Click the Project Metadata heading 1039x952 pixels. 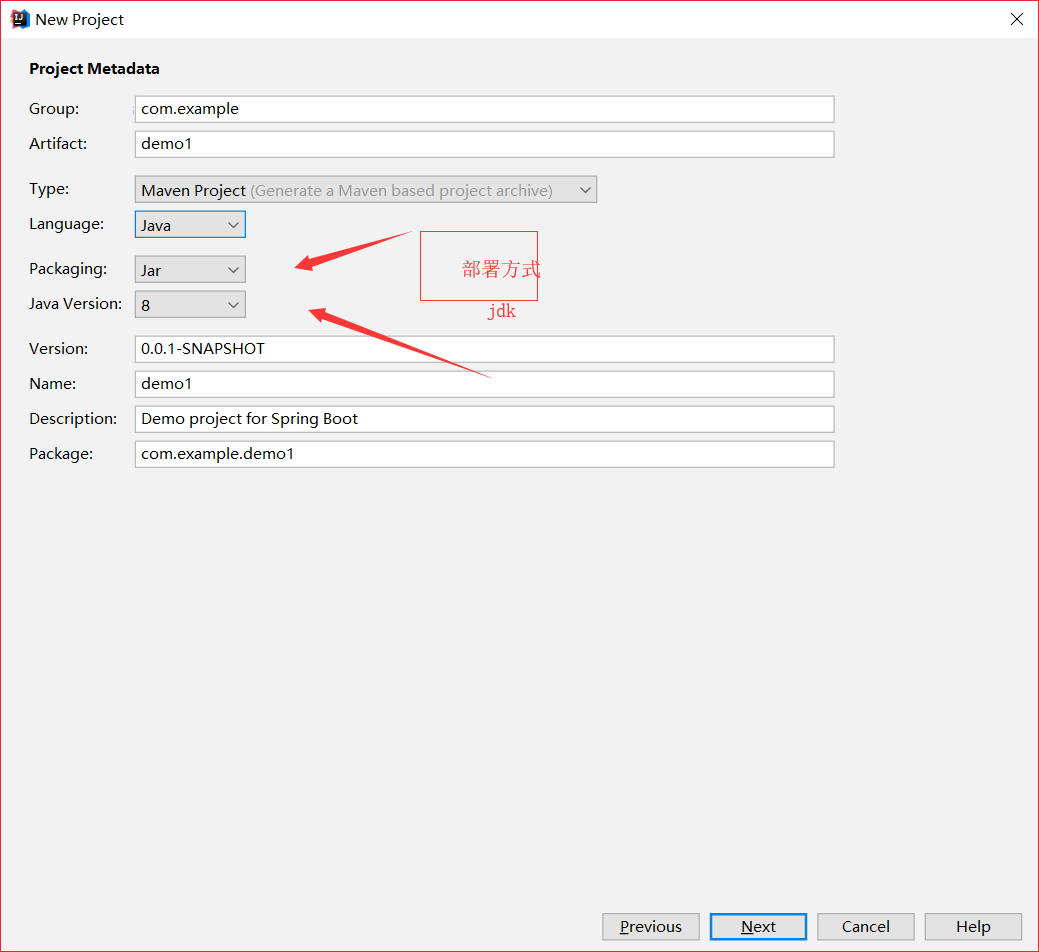(94, 69)
